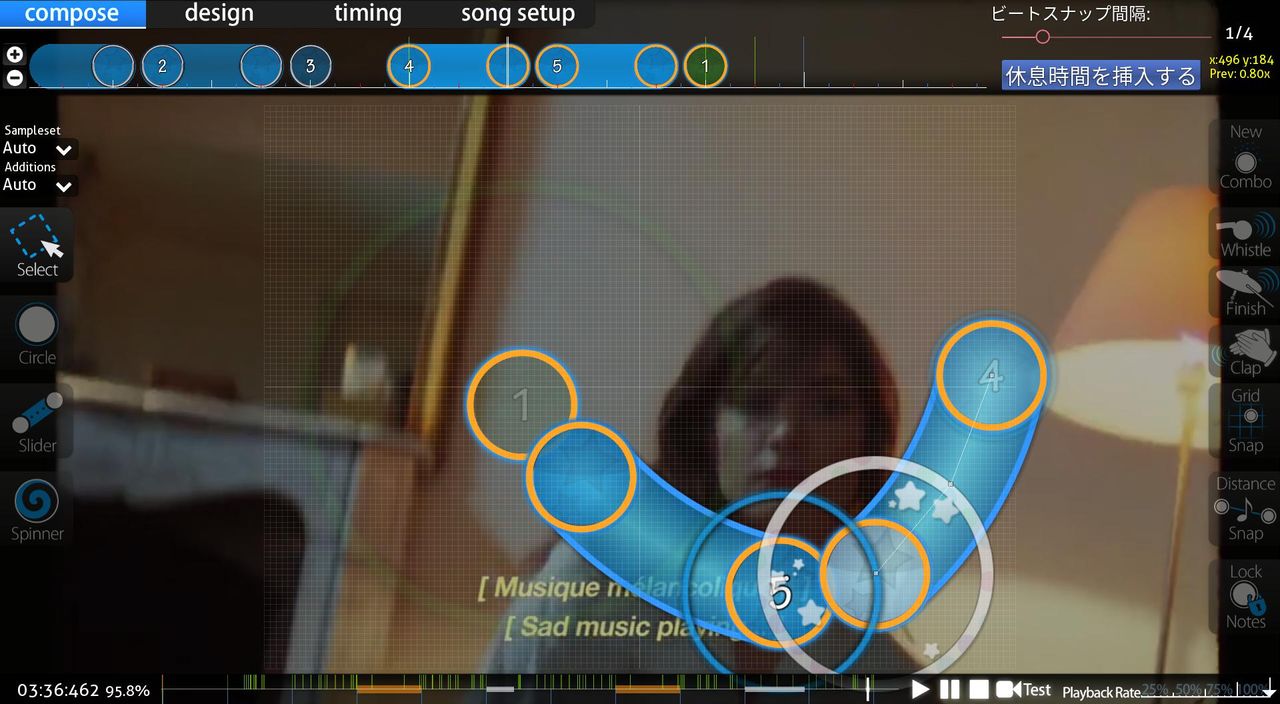1280x704 pixels.
Task: Select the Spinner tool
Action: point(37,510)
